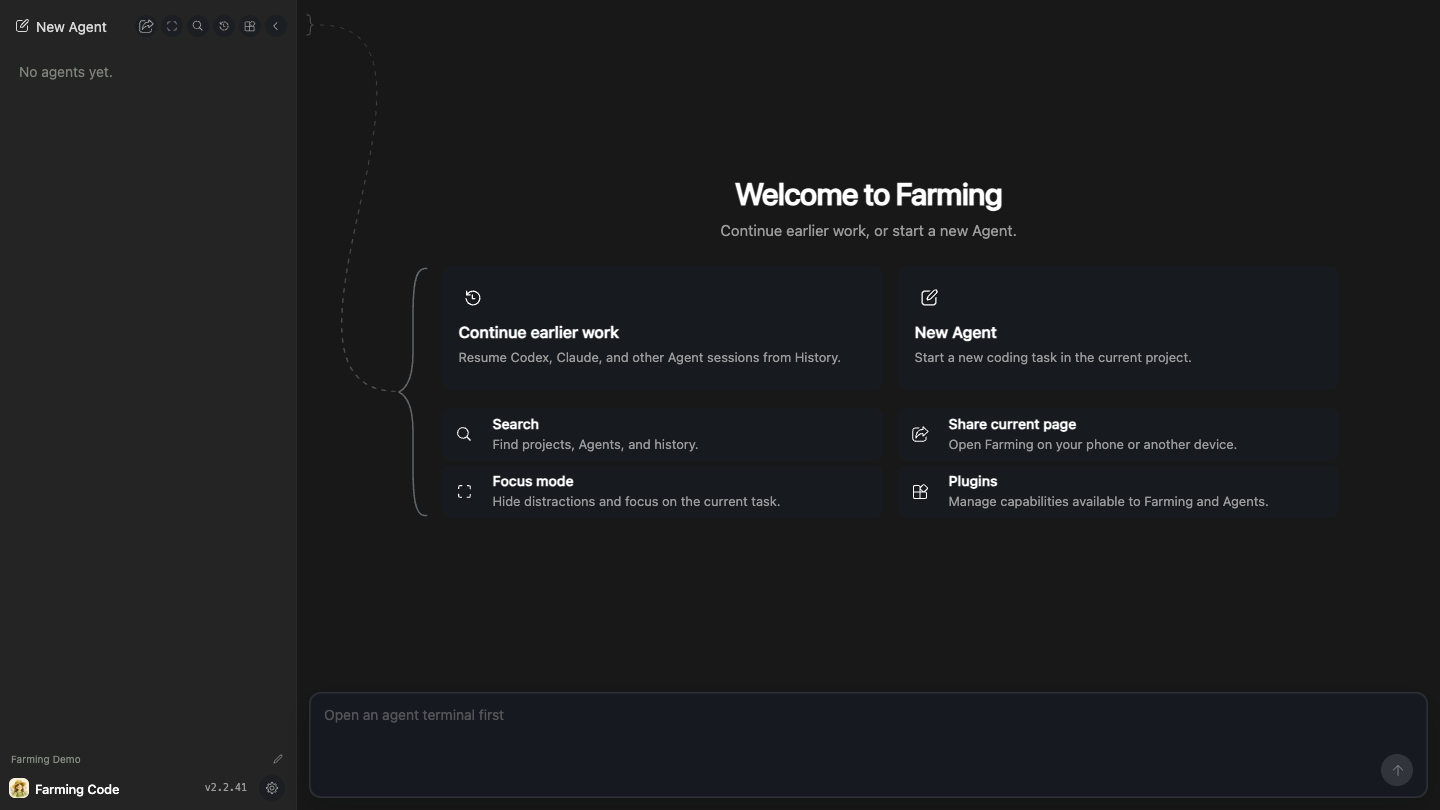Open the Continue earlier work card
The height and width of the screenshot is (810, 1440).
pos(662,327)
